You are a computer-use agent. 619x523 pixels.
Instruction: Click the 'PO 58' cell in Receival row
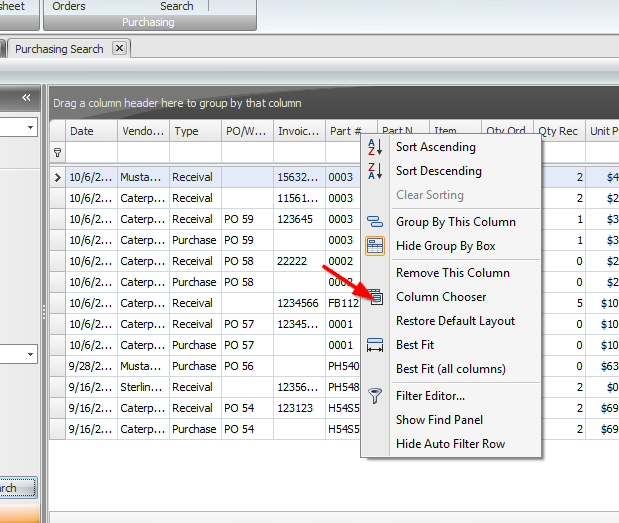click(248, 261)
